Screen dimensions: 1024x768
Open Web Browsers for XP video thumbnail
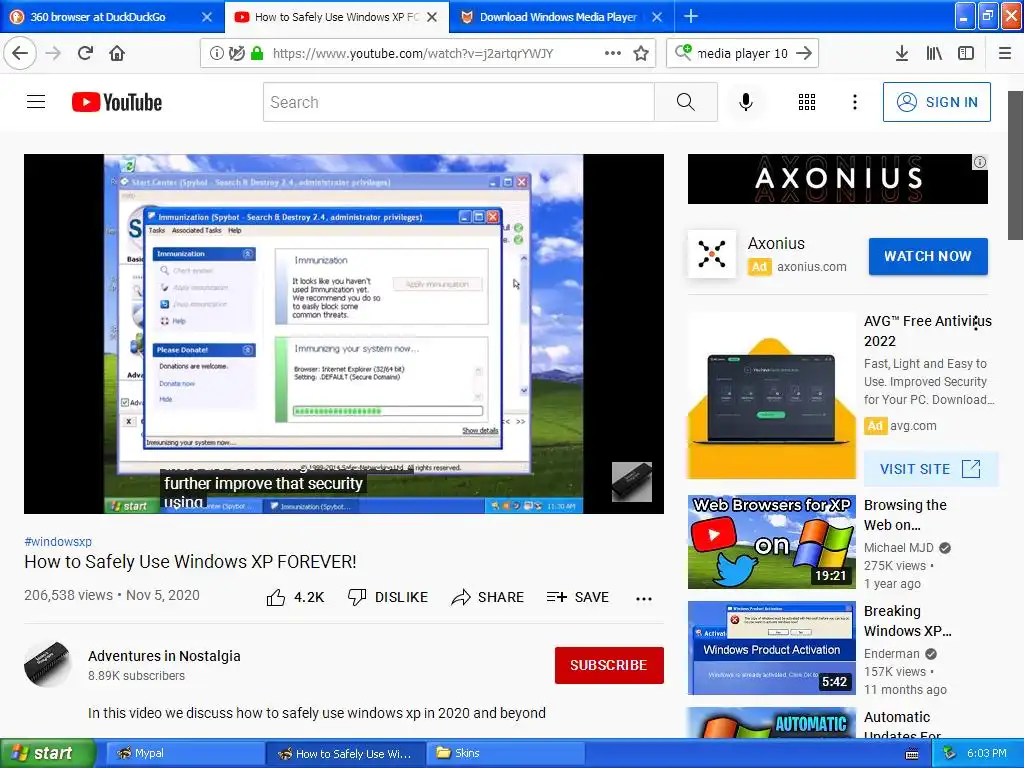click(771, 541)
